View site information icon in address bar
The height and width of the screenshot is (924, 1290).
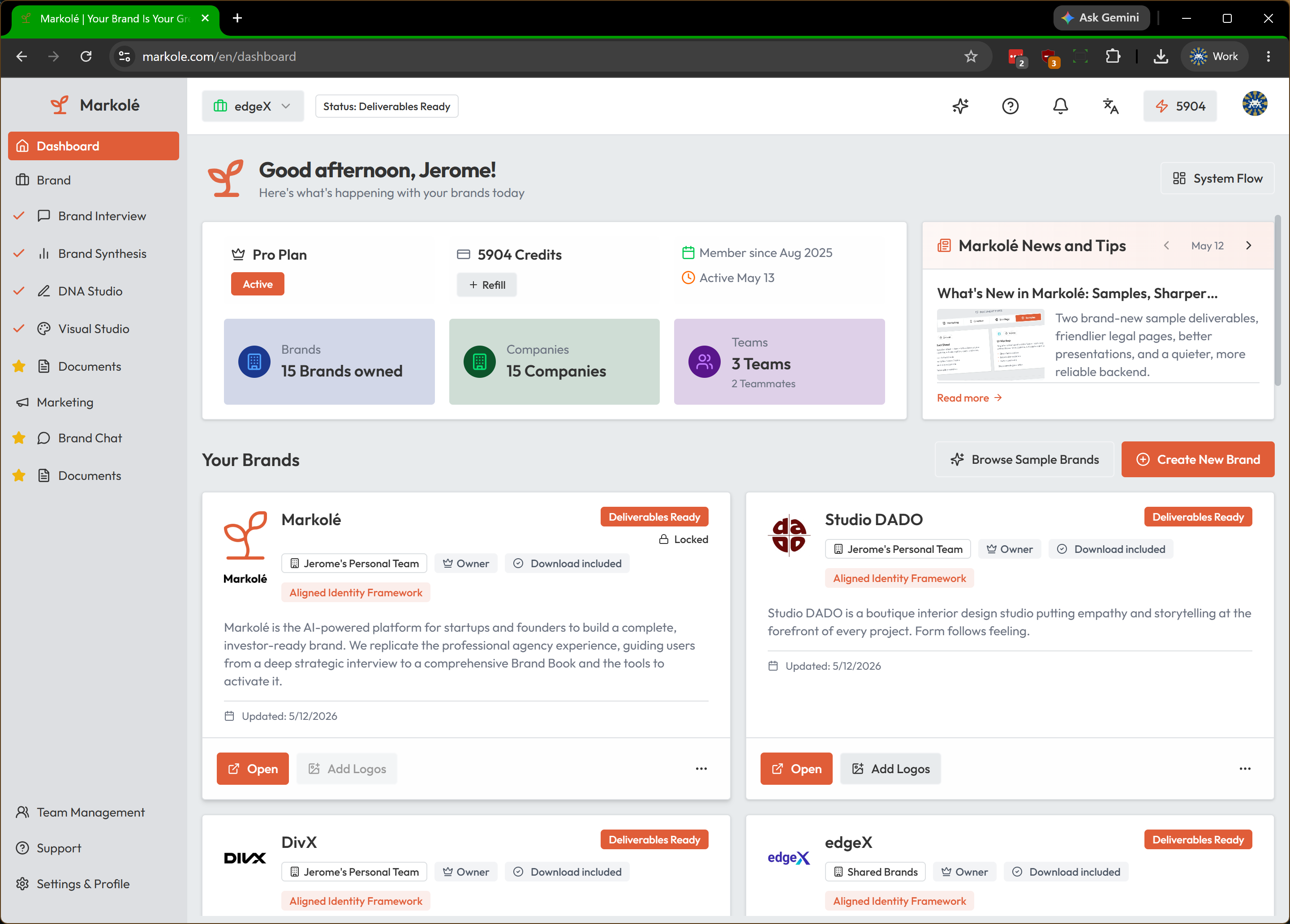click(124, 56)
